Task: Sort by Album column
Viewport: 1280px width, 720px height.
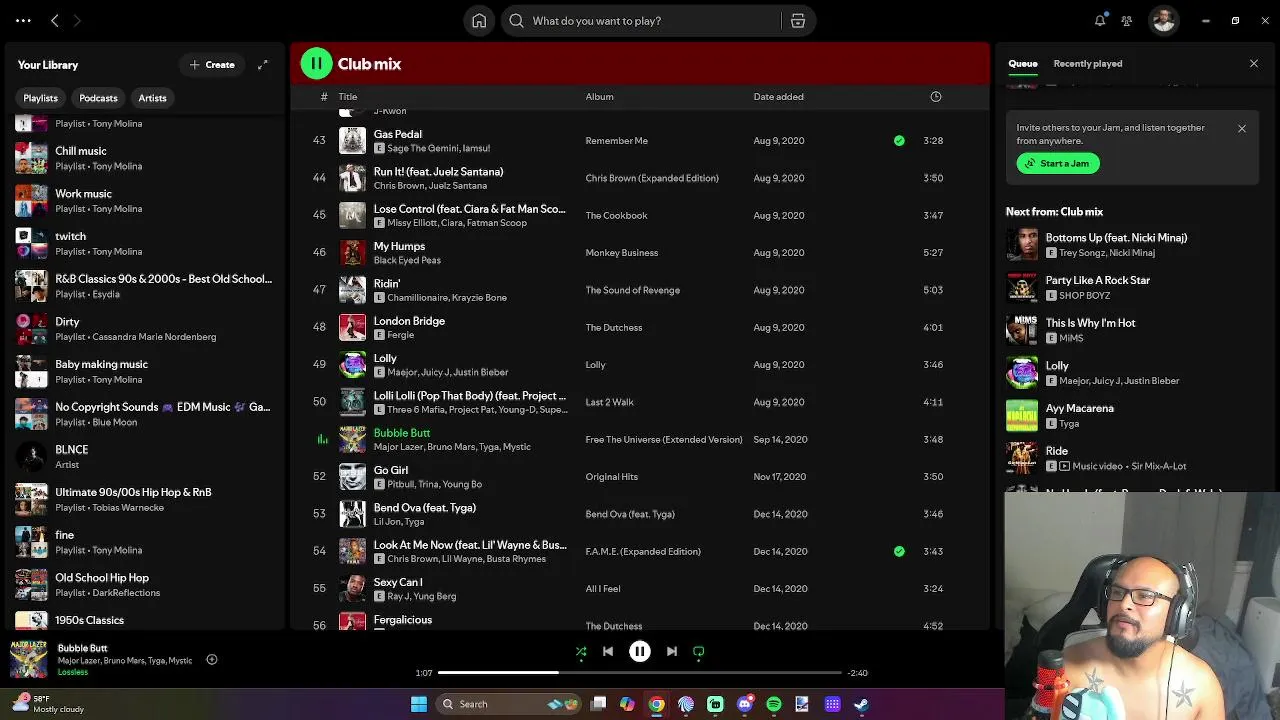Action: (x=600, y=97)
